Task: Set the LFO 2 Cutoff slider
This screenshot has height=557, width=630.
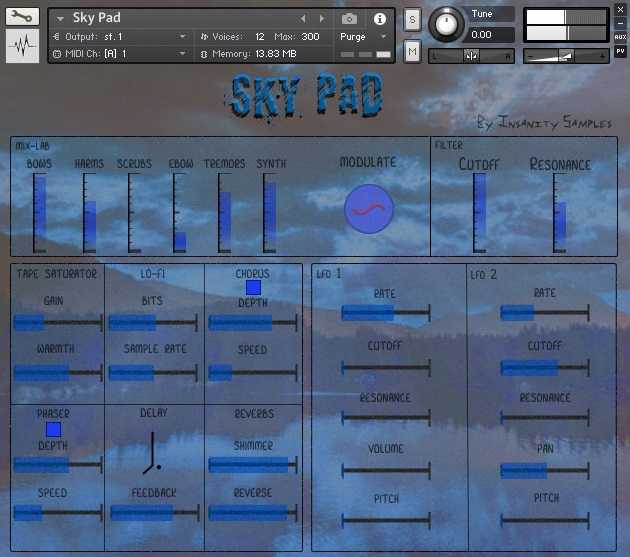Action: point(545,367)
